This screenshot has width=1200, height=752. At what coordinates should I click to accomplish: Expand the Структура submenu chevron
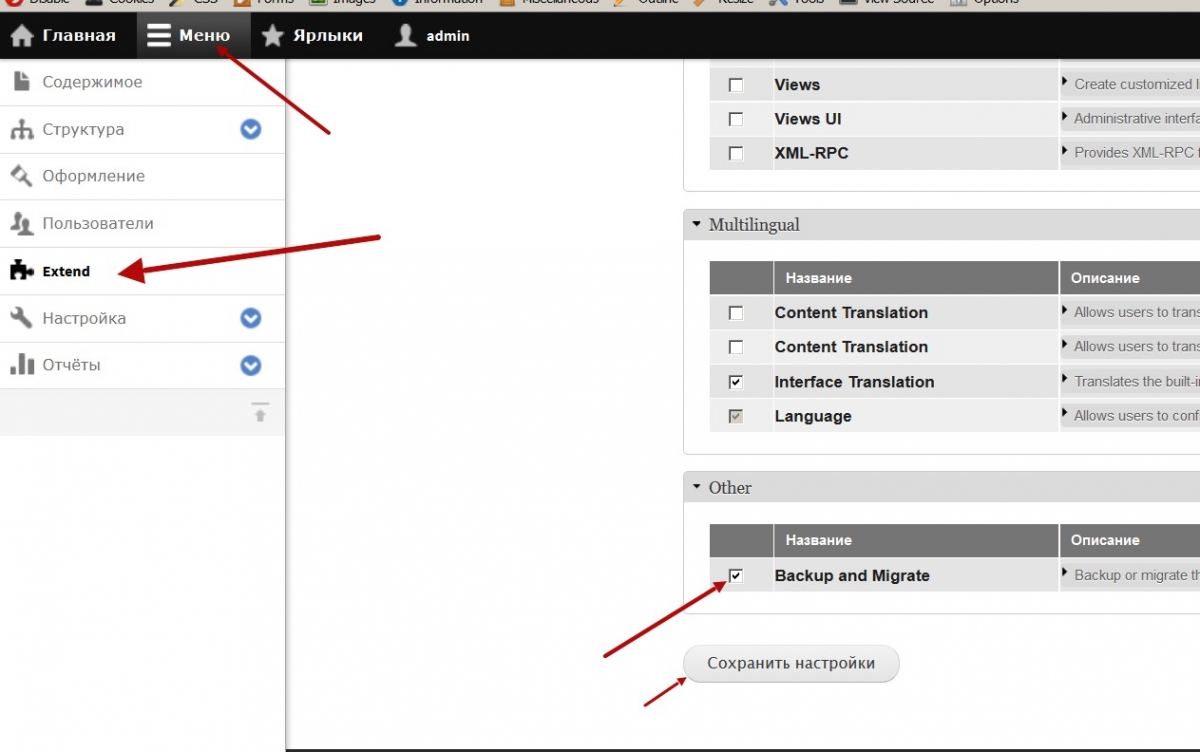(x=251, y=129)
